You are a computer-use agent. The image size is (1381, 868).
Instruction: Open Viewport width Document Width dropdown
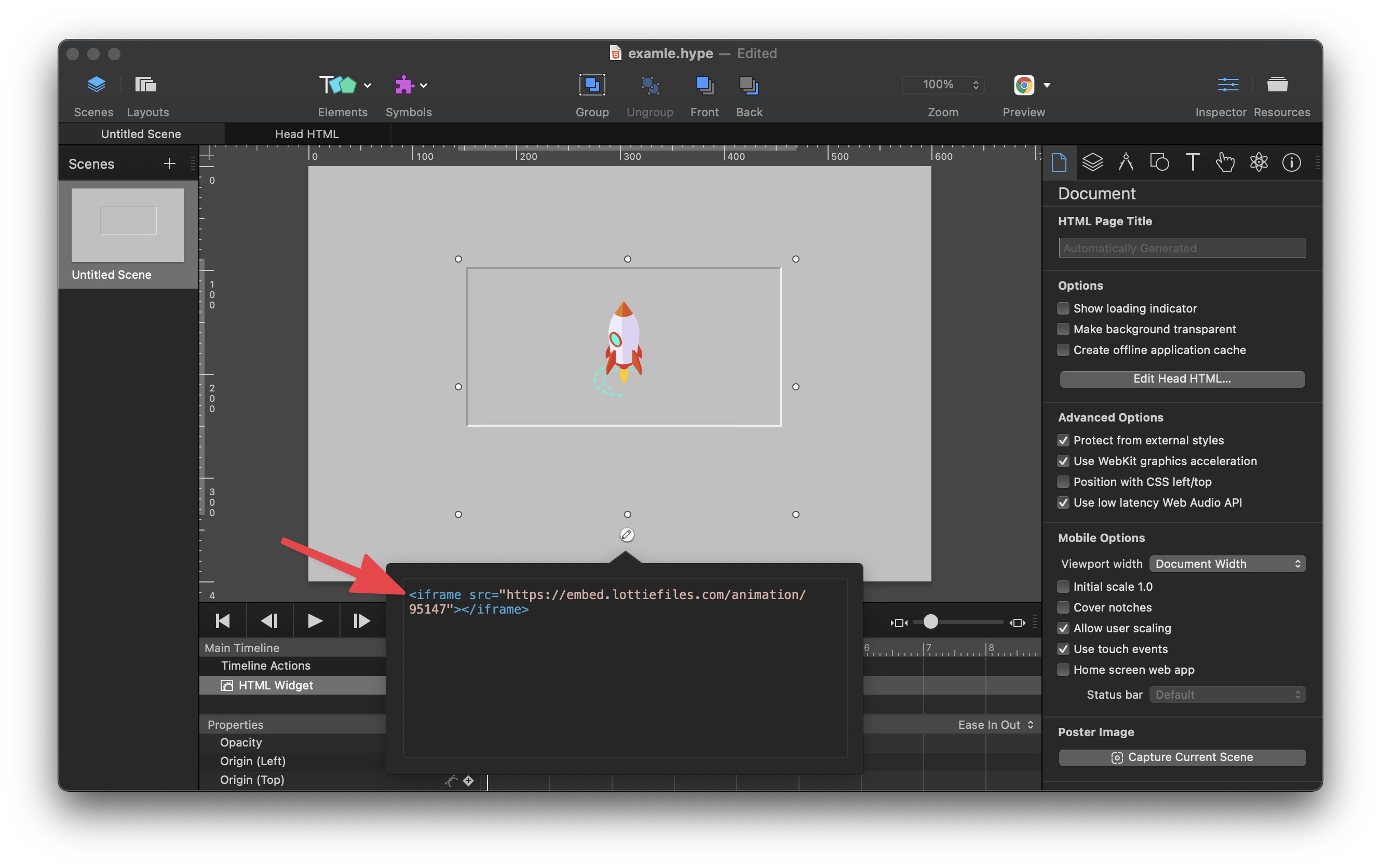coord(1227,564)
